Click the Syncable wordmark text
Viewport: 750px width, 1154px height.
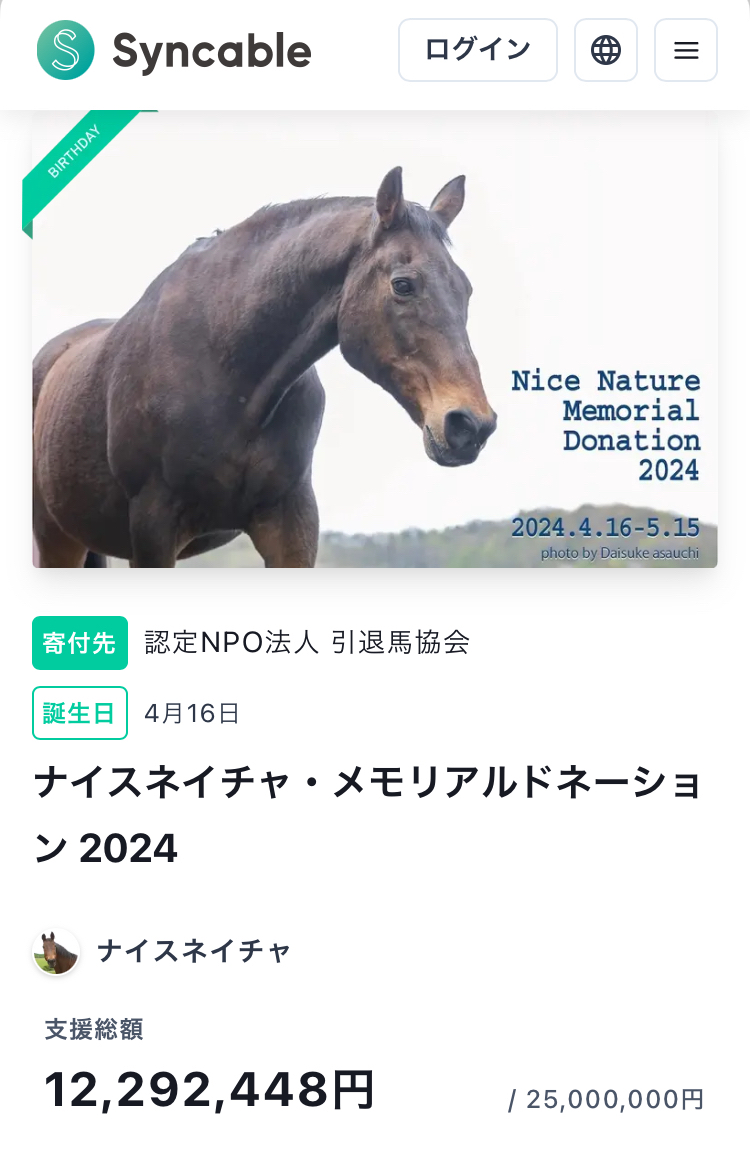212,52
